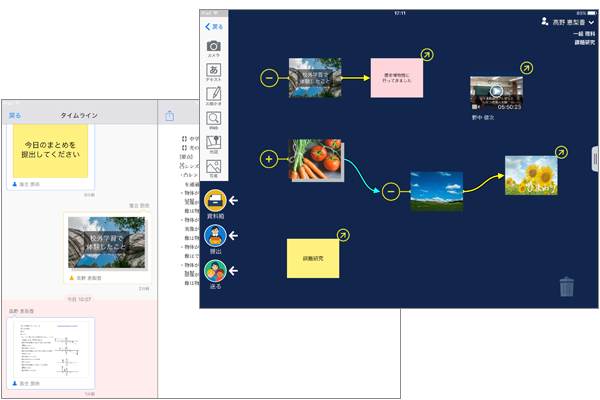Select the Text (テキスト) card tool
600x400 pixels.
tap(214, 72)
